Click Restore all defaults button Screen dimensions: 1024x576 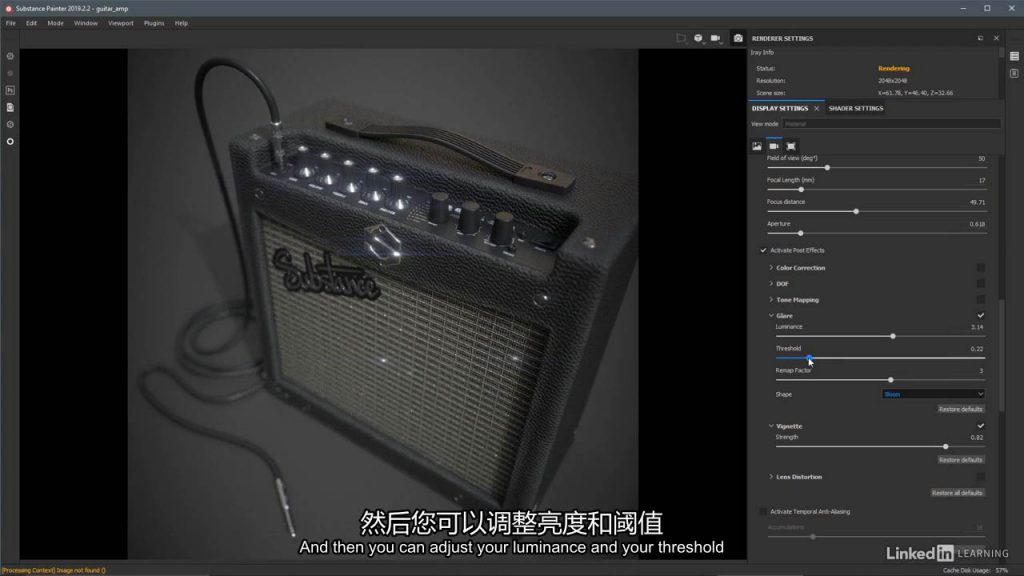click(x=957, y=493)
